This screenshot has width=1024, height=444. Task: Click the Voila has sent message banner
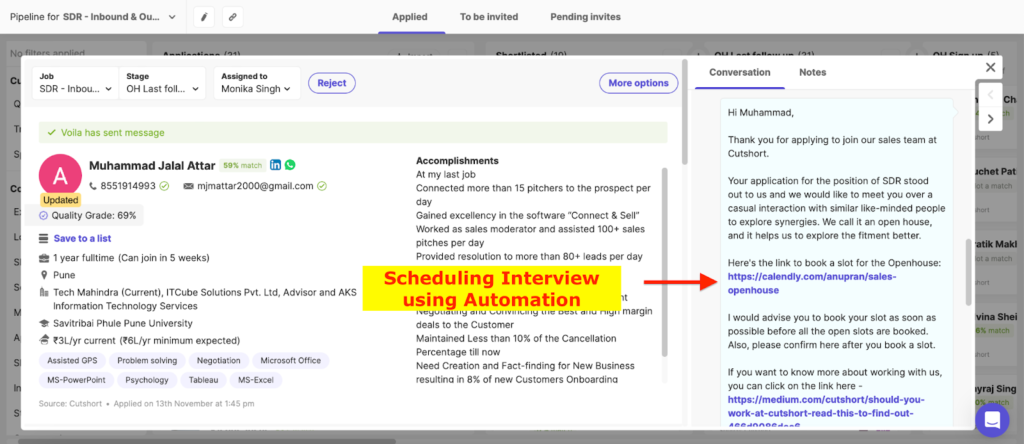[x=353, y=133]
